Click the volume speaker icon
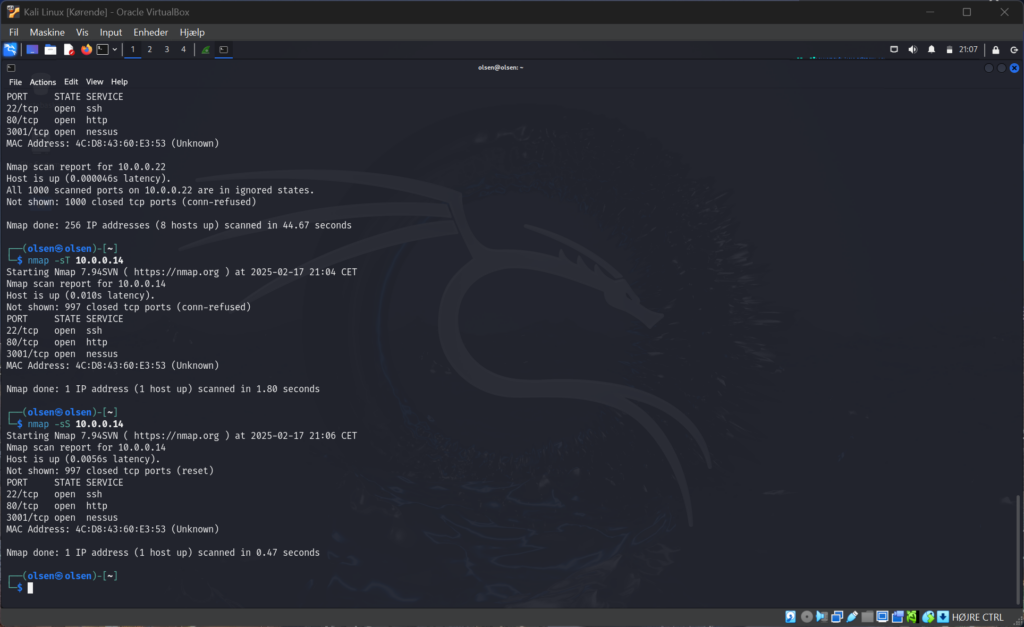1024x627 pixels. point(913,49)
